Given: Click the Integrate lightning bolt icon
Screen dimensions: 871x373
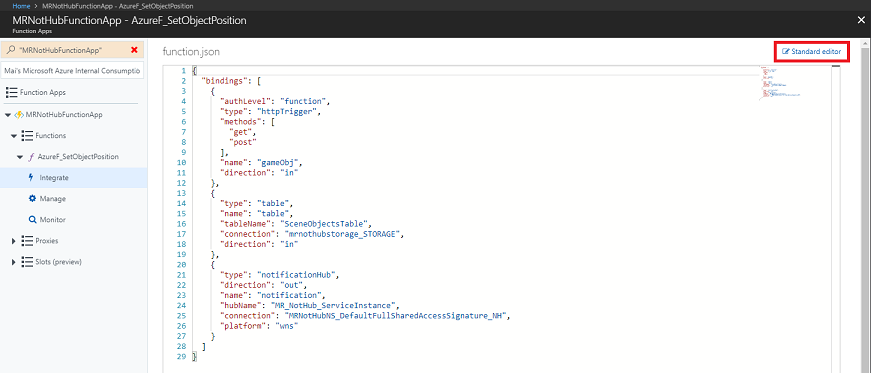Looking at the screenshot, I should click(x=31, y=178).
